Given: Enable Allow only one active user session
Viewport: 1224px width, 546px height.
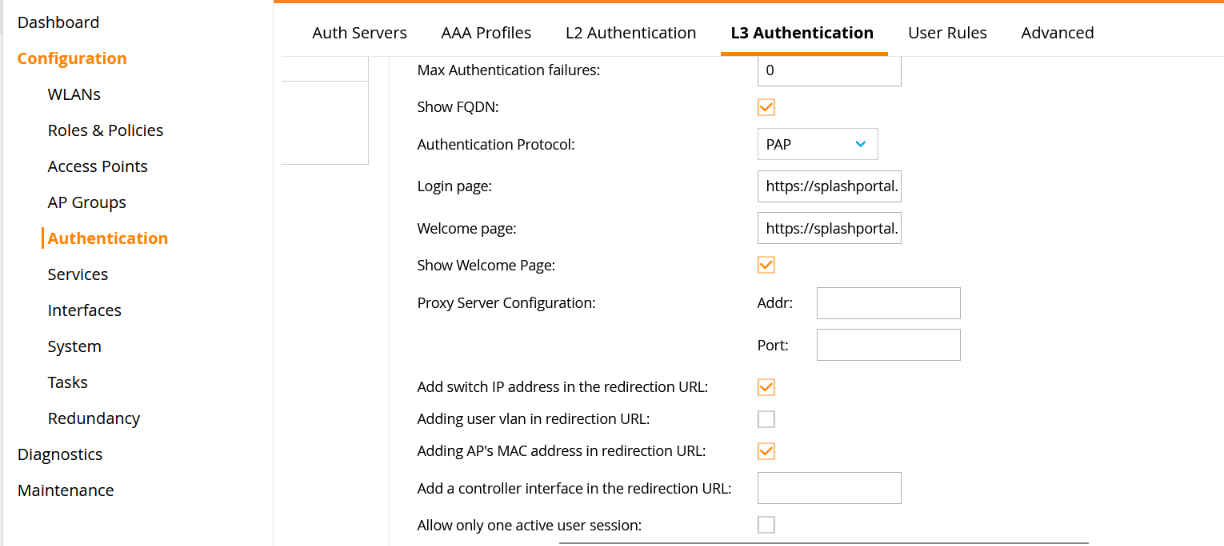Looking at the screenshot, I should 766,525.
